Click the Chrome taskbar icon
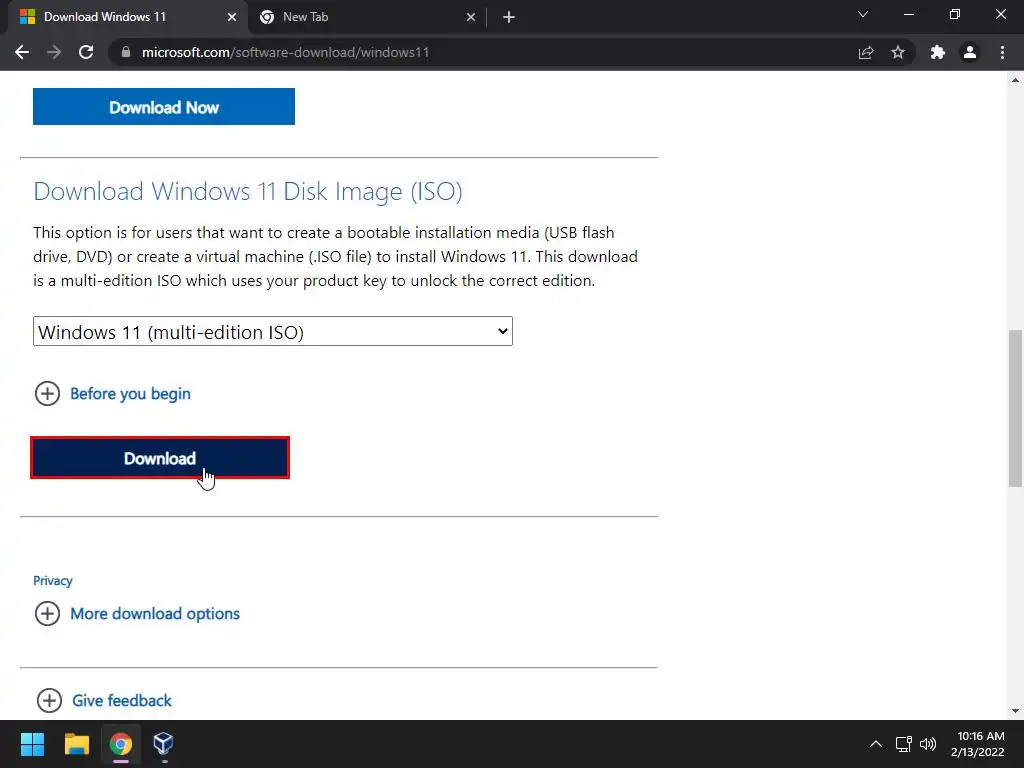Image resolution: width=1024 pixels, height=768 pixels. tap(121, 744)
